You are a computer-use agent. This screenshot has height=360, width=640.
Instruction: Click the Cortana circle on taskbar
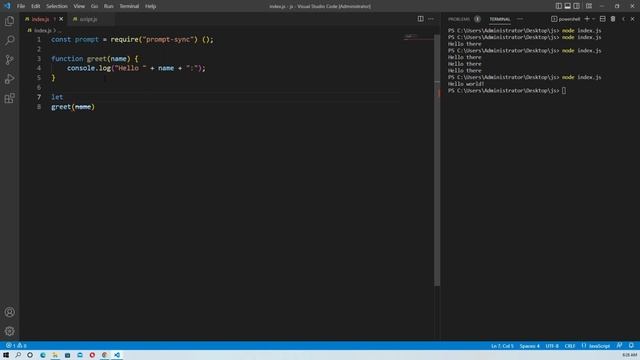point(30,355)
